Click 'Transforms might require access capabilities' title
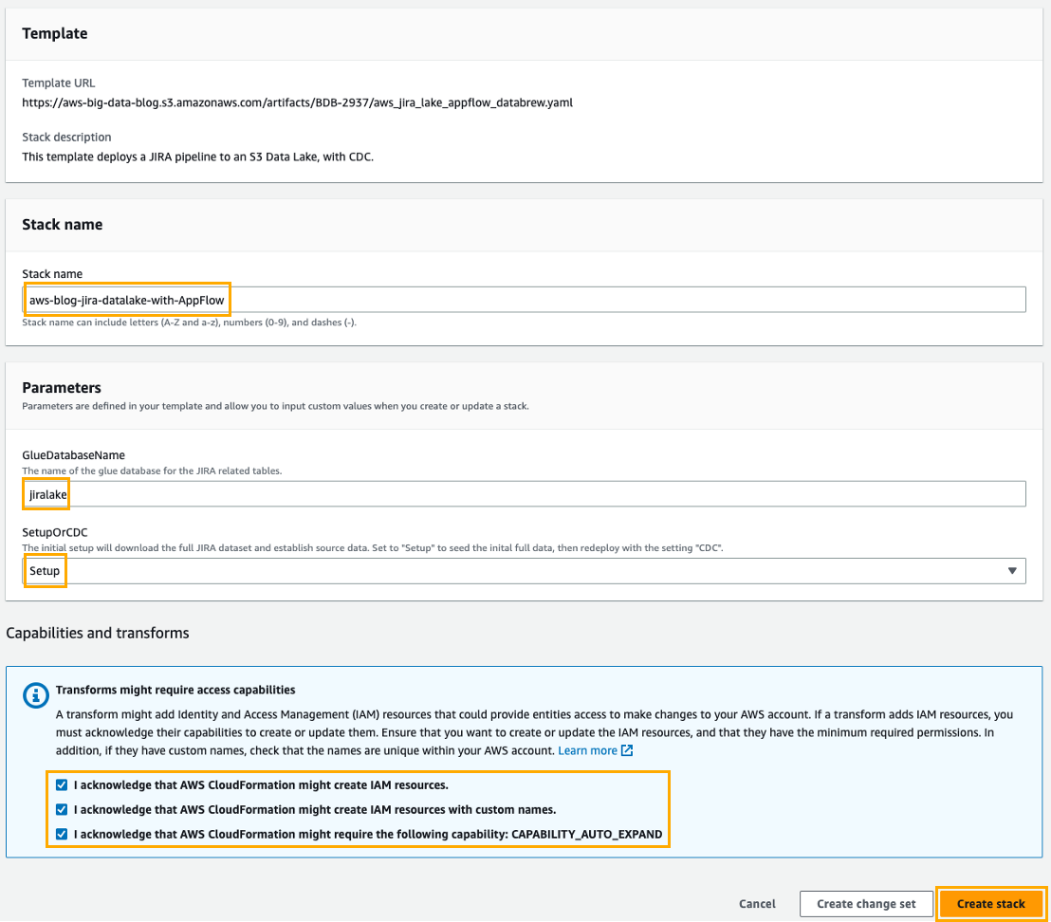 (176, 690)
